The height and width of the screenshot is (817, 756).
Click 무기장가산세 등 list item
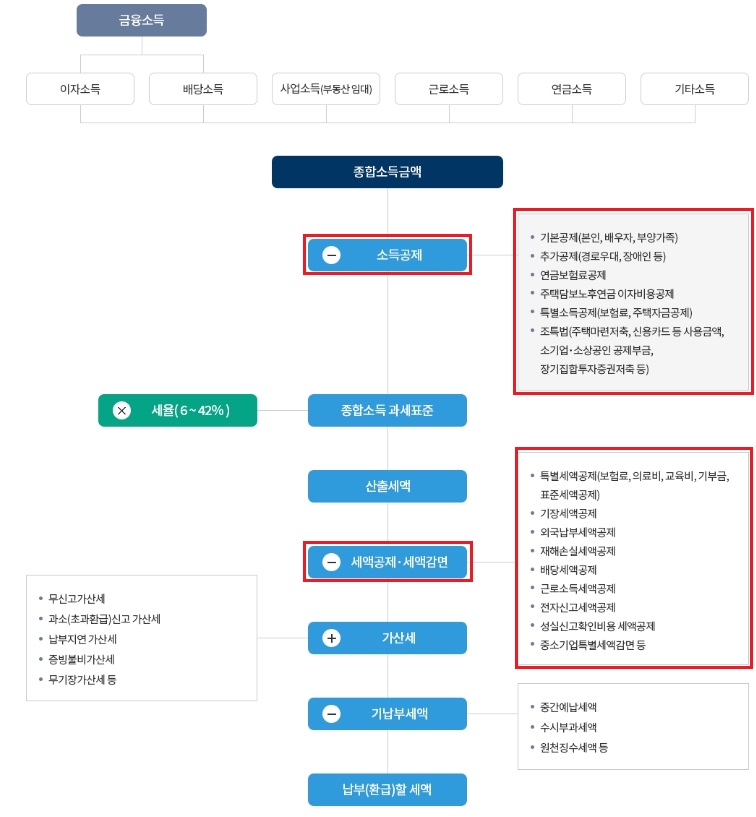coord(82,679)
